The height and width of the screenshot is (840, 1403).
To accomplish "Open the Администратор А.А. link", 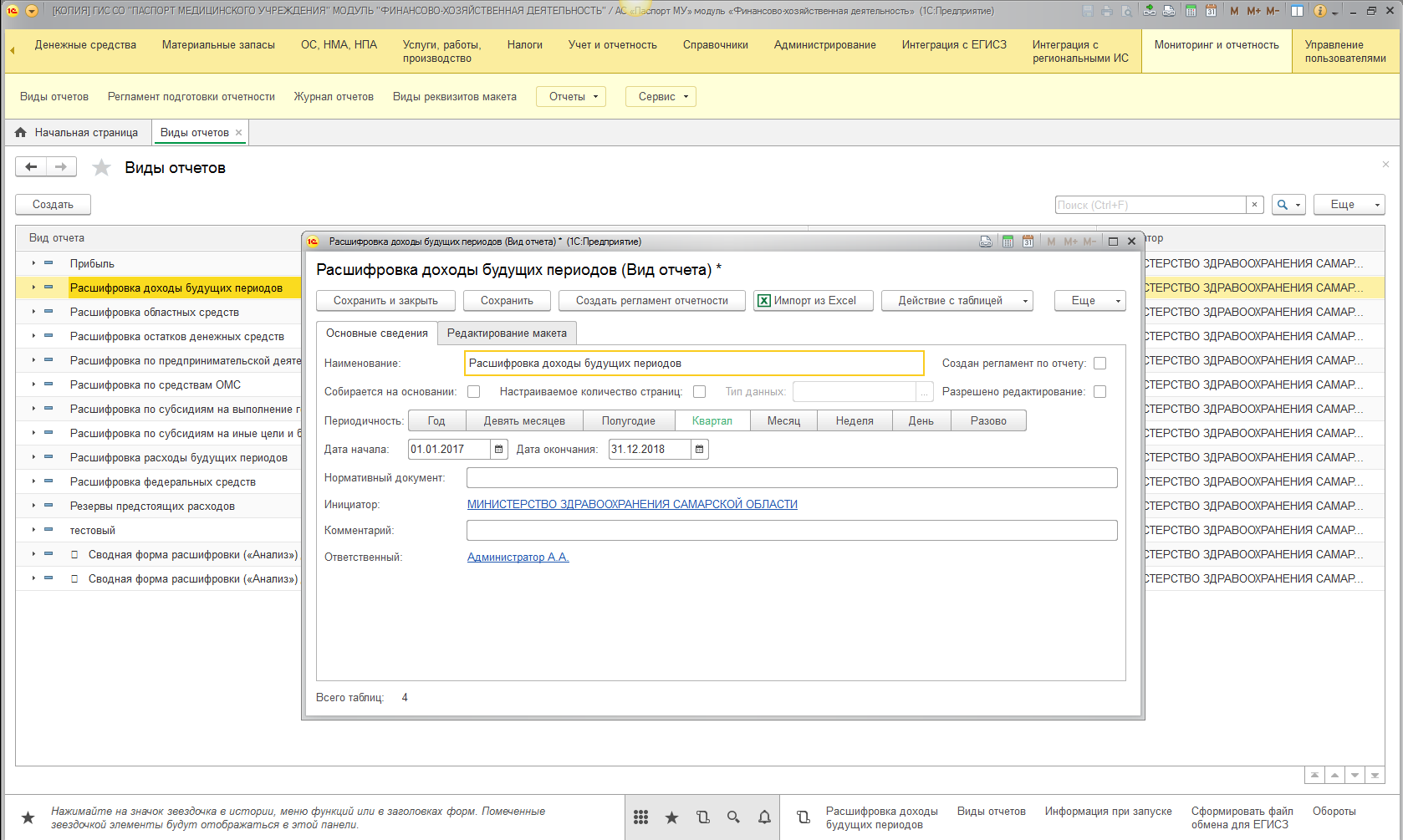I will tap(518, 557).
